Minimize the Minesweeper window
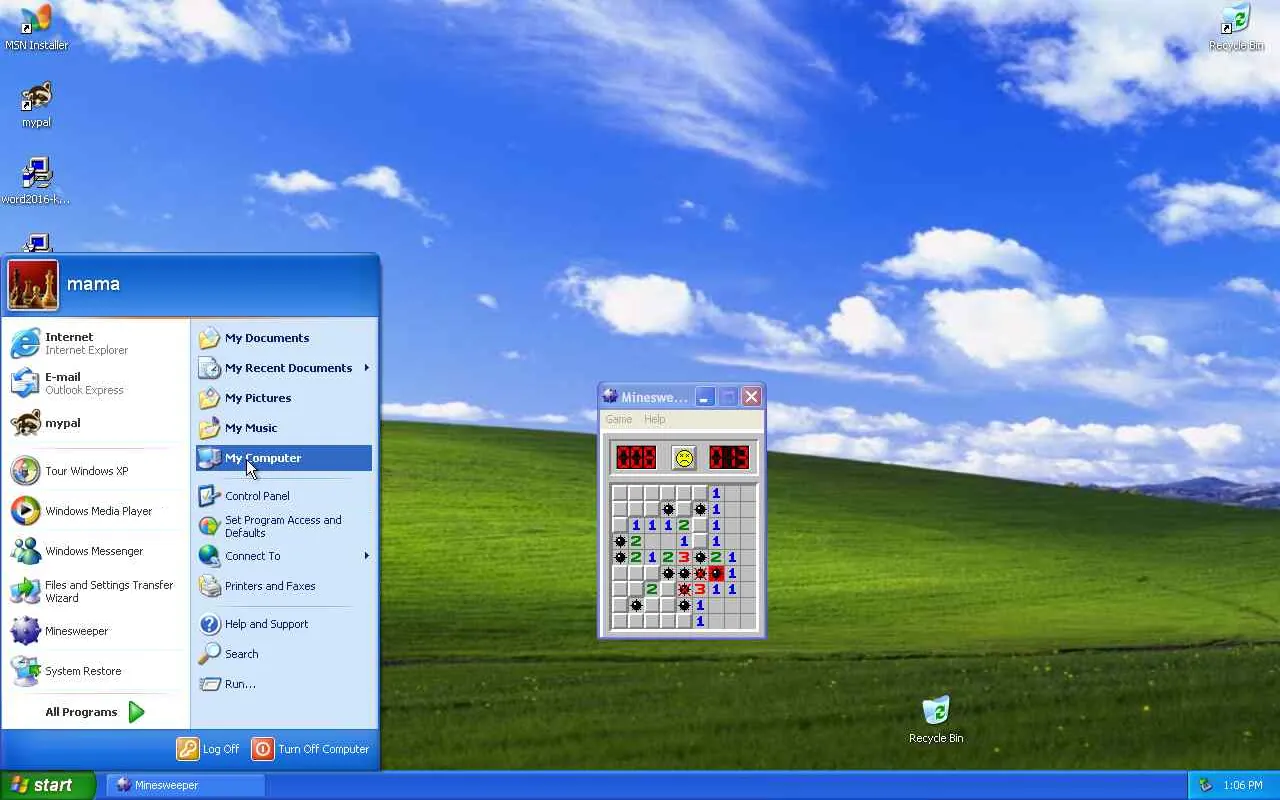The width and height of the screenshot is (1280, 800). click(x=705, y=397)
